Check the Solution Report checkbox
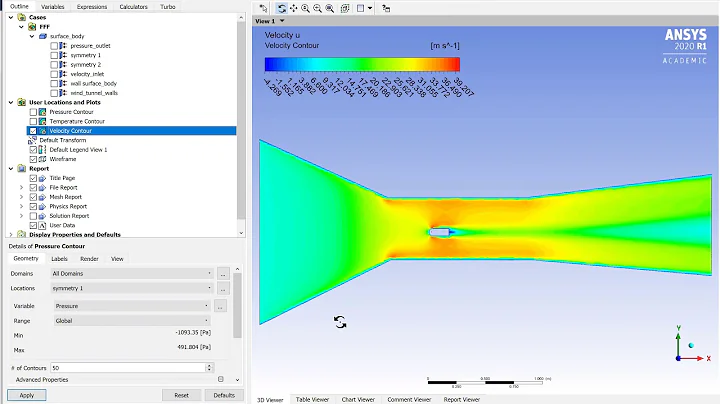 [x=33, y=216]
